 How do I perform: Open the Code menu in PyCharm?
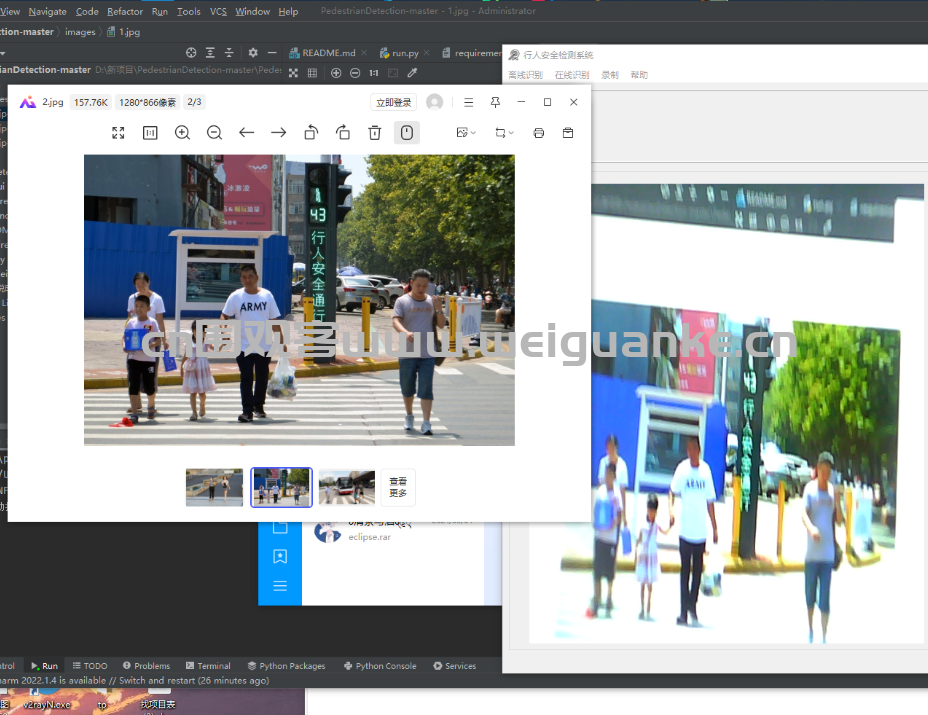coord(87,11)
